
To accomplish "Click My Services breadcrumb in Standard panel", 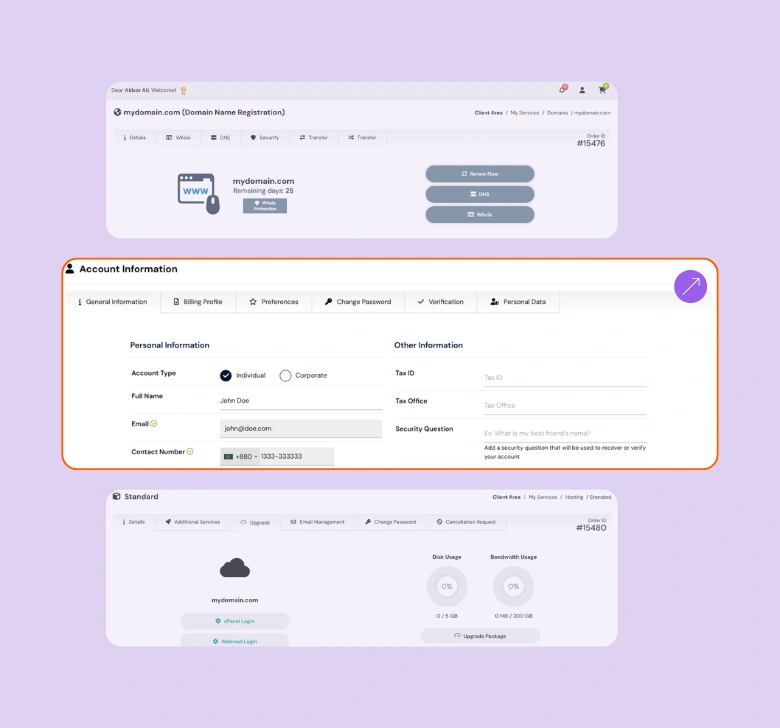I will pos(543,497).
